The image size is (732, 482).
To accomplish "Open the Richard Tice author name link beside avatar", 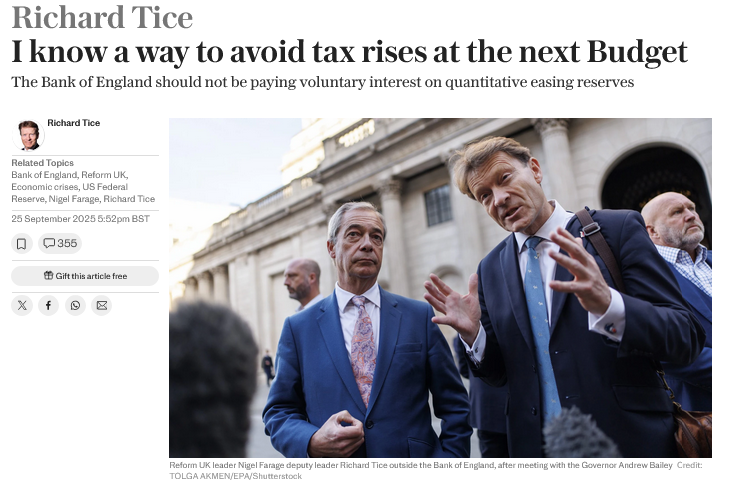I will 73,123.
